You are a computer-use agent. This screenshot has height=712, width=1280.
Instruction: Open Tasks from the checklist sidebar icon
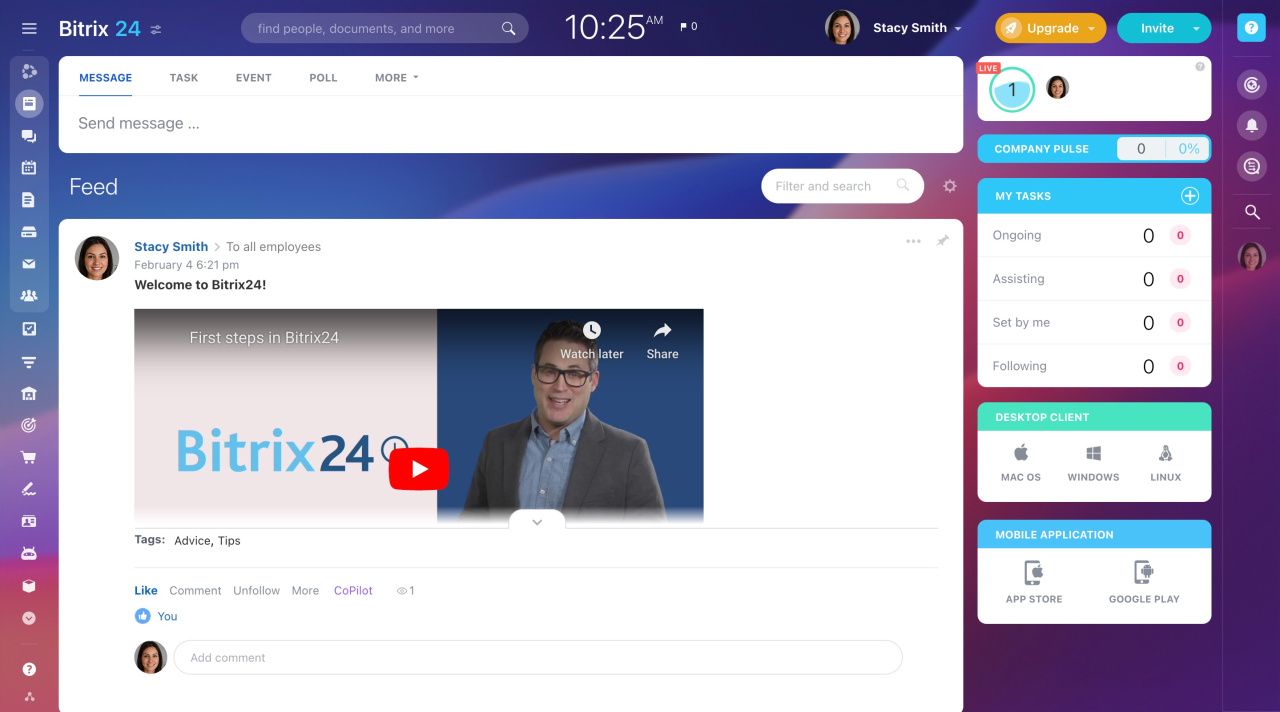tap(28, 328)
